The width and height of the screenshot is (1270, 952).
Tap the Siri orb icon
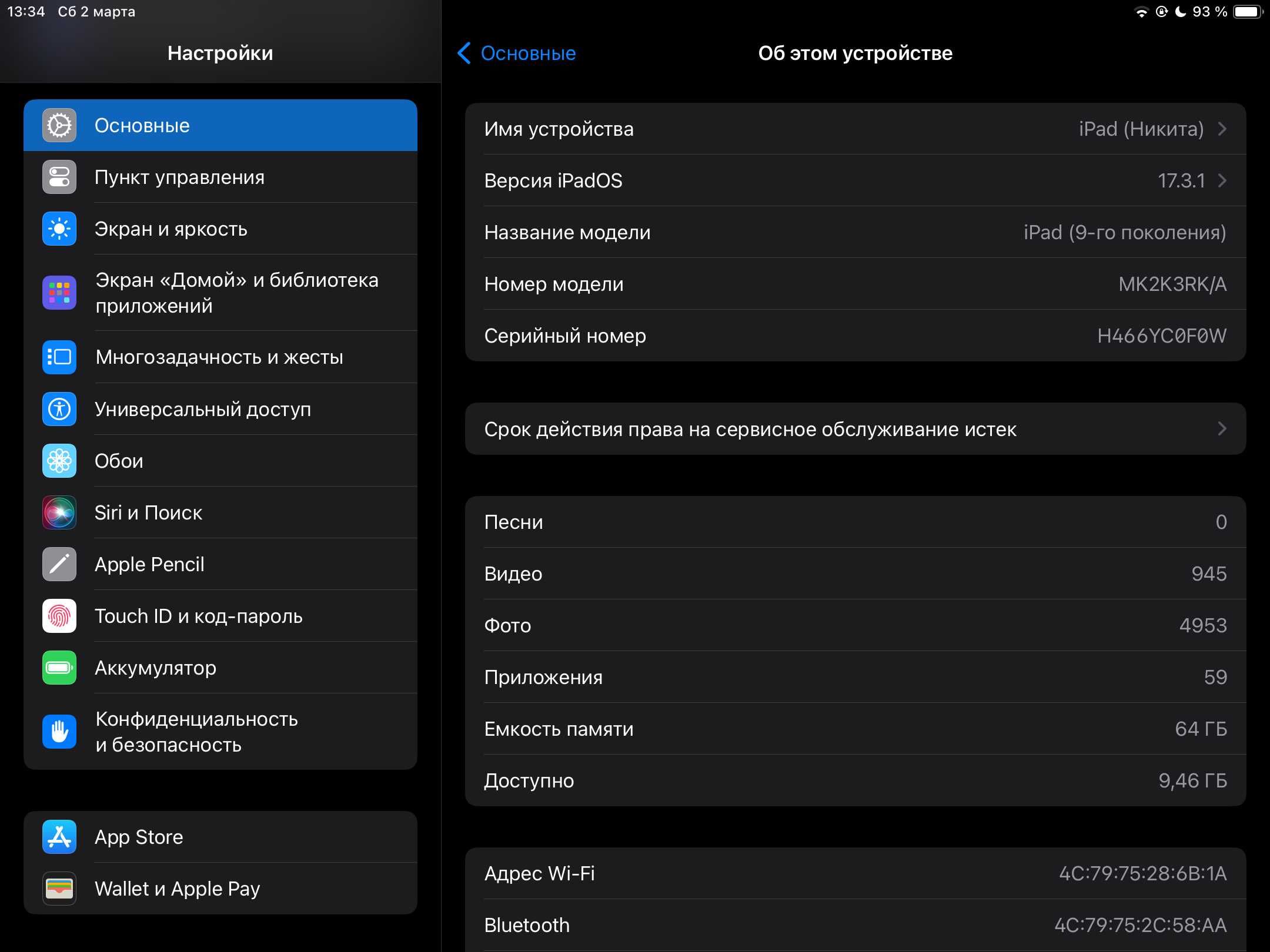tap(59, 512)
